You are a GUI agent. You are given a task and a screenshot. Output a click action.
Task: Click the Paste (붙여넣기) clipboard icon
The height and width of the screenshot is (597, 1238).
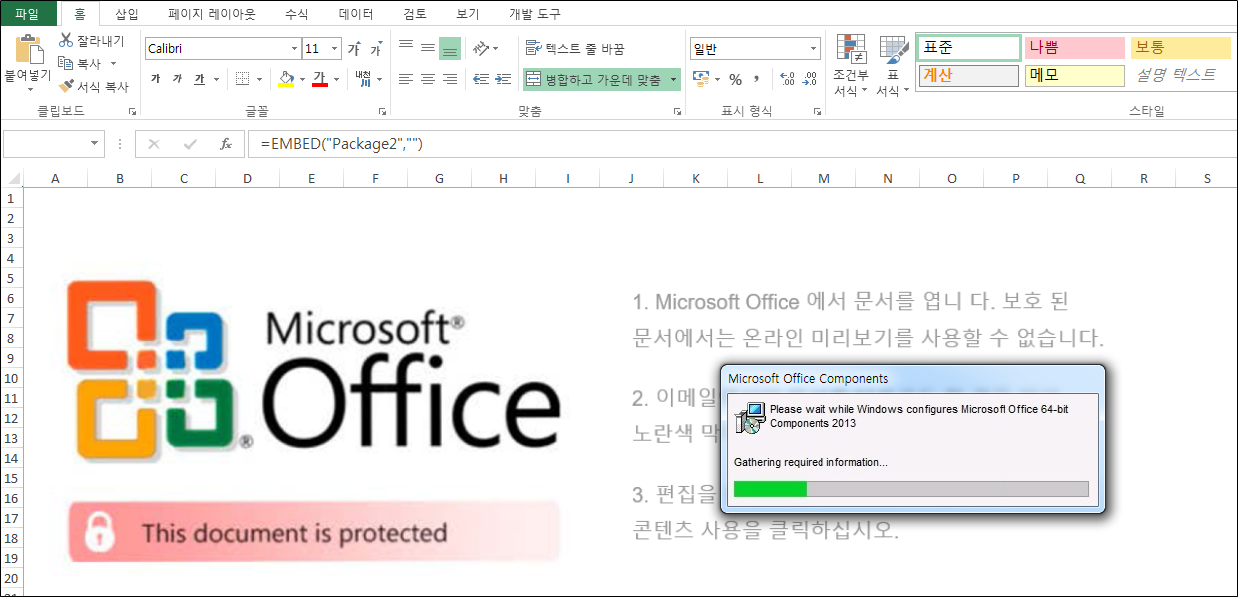pyautogui.click(x=29, y=49)
